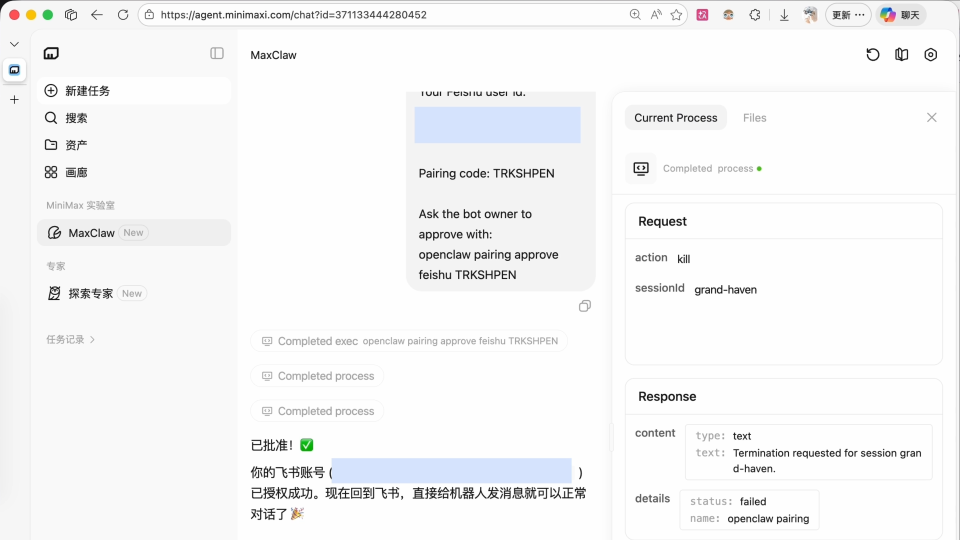Open 探索专家 expert item

click(133, 293)
